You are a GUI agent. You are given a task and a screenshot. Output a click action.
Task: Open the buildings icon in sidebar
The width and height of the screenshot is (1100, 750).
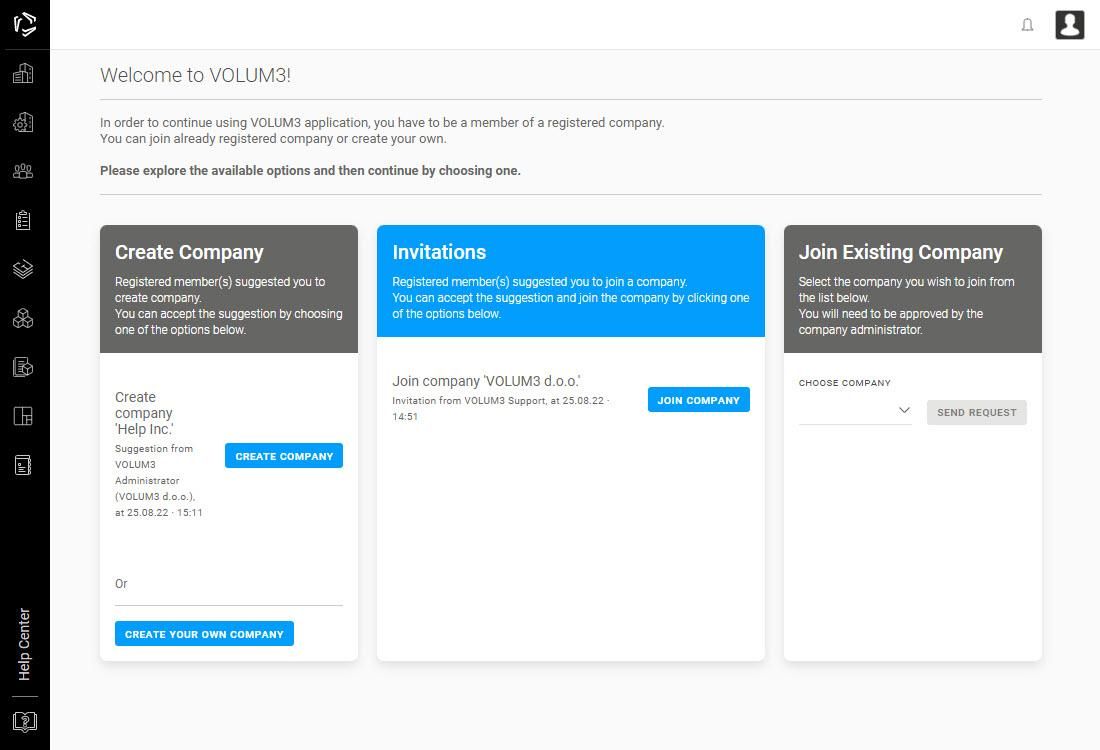(23, 73)
